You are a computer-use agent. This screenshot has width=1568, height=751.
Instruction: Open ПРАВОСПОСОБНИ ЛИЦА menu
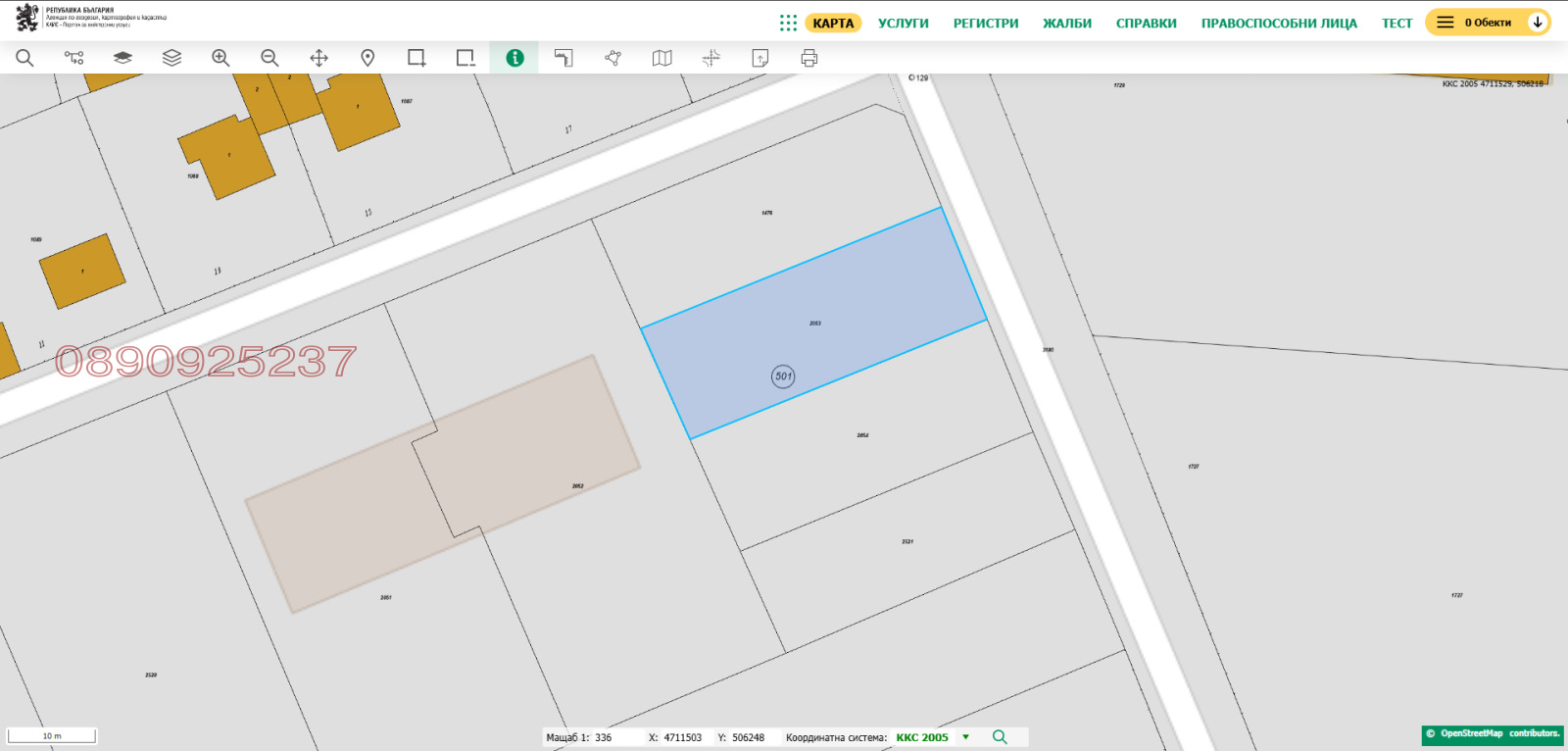[x=1279, y=23]
